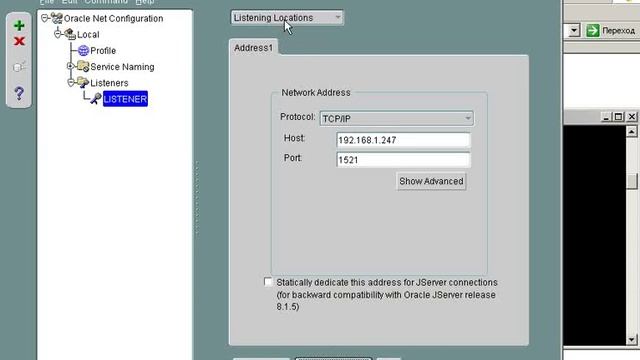Select Oracle Net Configuration tree label
640x360 pixels.
(x=113, y=18)
